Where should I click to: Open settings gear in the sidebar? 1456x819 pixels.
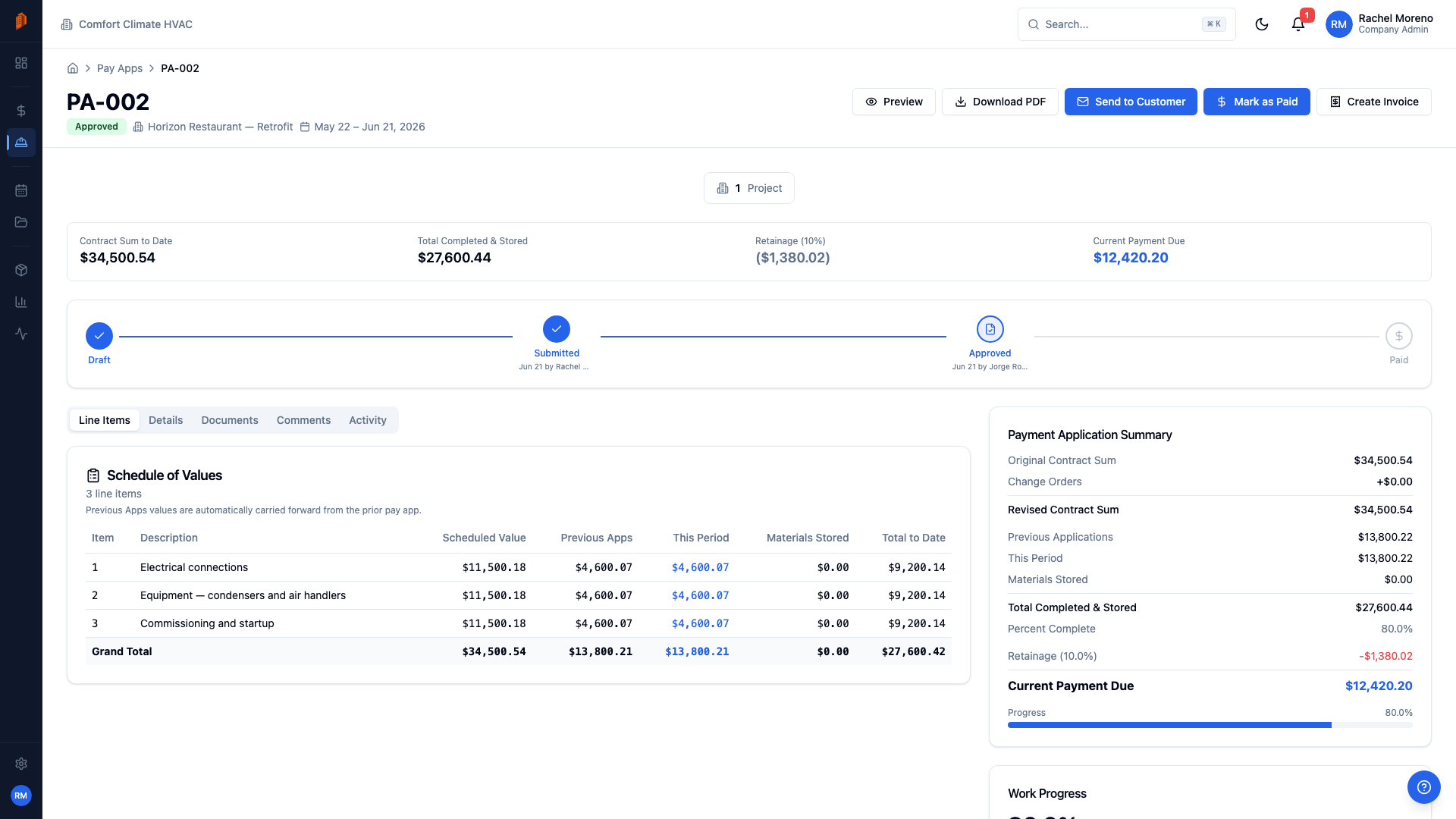(x=21, y=764)
